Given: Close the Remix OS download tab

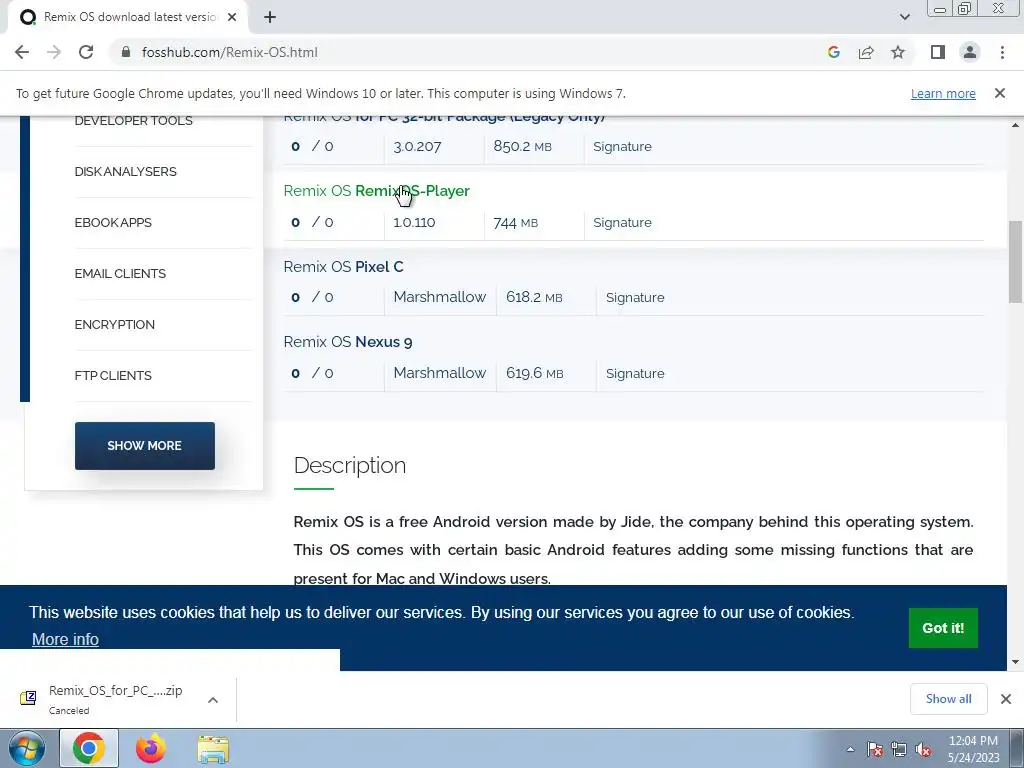Looking at the screenshot, I should click(x=232, y=17).
